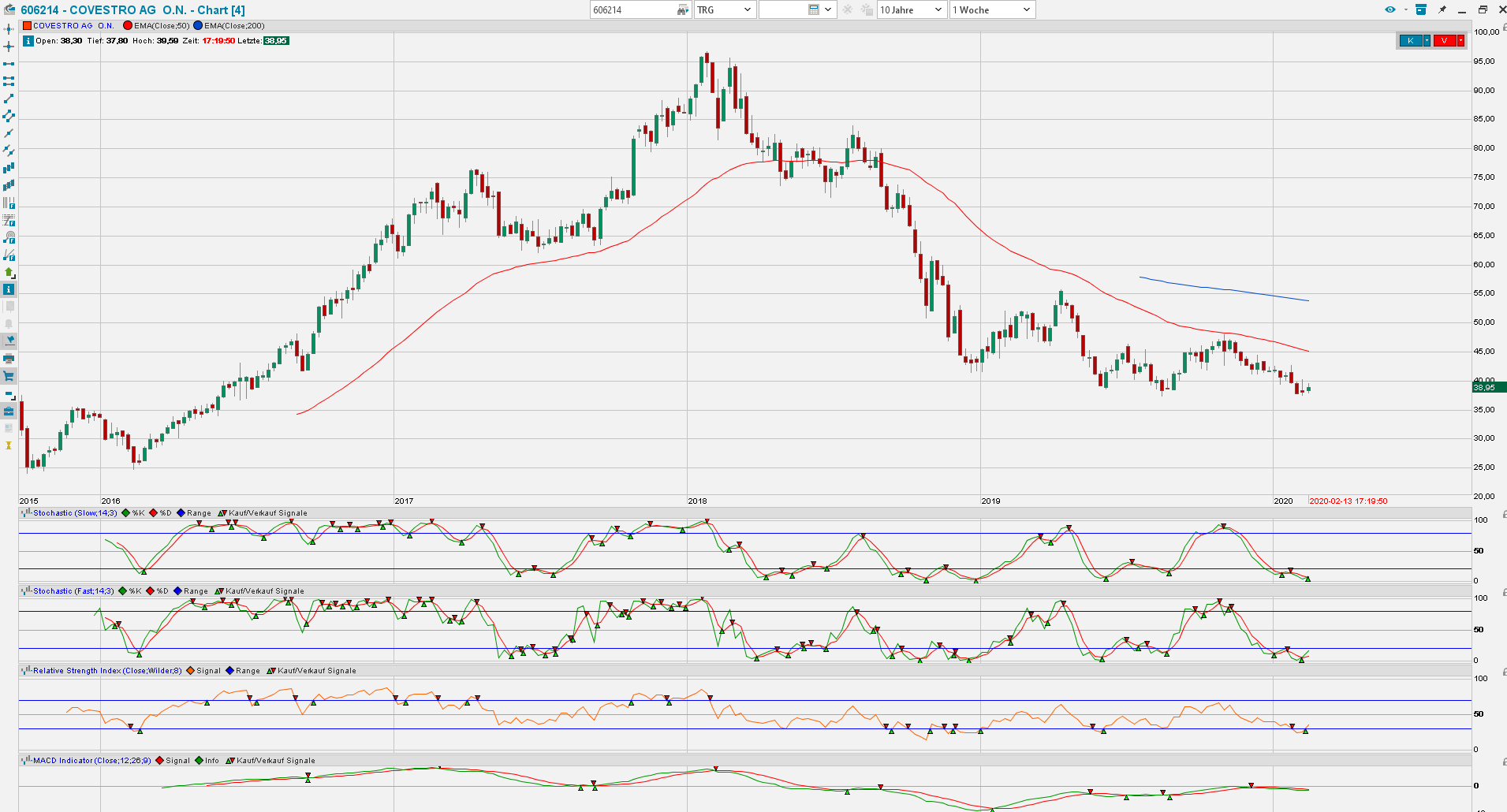
Task: Select the Fibonacci fan tool
Action: click(x=9, y=255)
